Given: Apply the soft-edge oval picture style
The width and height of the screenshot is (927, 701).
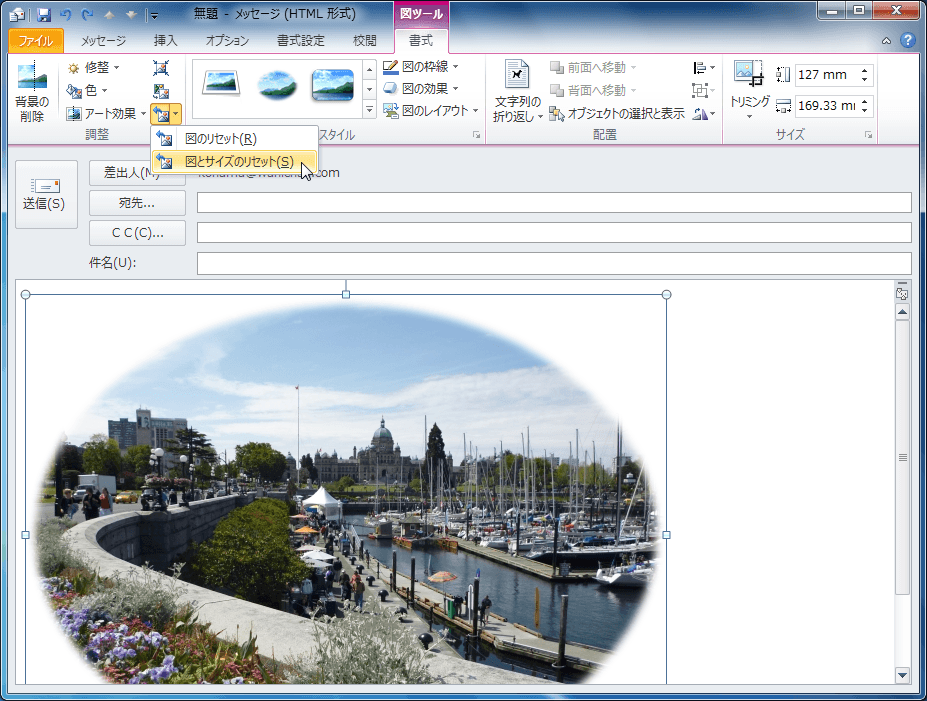Looking at the screenshot, I should (x=277, y=84).
